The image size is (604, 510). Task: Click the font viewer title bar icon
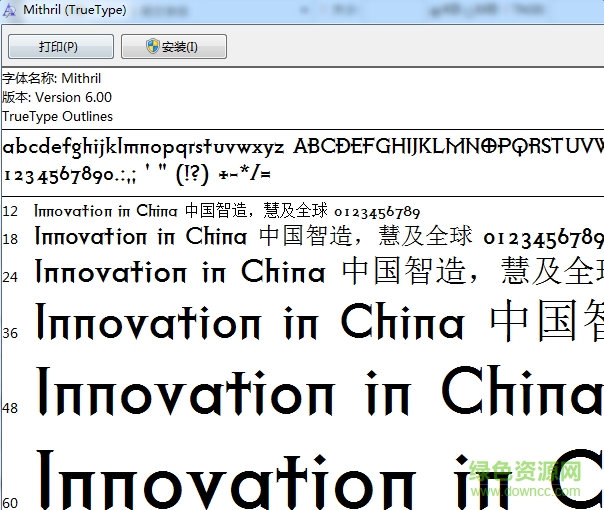pyautogui.click(x=9, y=10)
